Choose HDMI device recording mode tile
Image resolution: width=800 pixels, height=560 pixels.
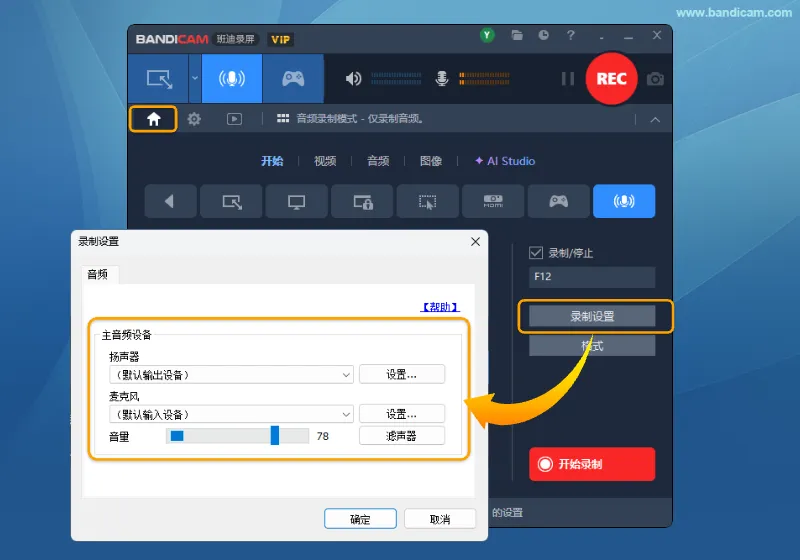click(493, 201)
